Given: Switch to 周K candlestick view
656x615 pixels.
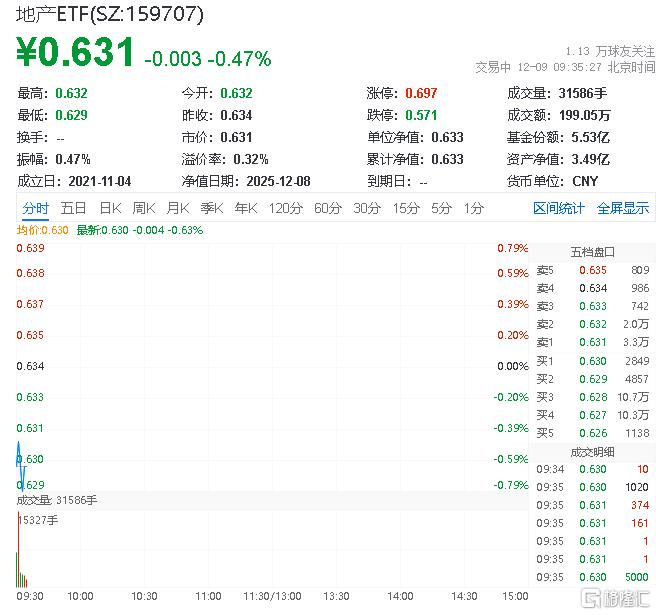Looking at the screenshot, I should tap(144, 208).
